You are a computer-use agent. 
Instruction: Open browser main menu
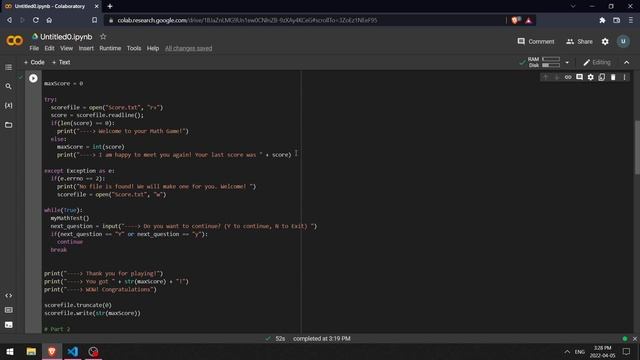(x=631, y=20)
